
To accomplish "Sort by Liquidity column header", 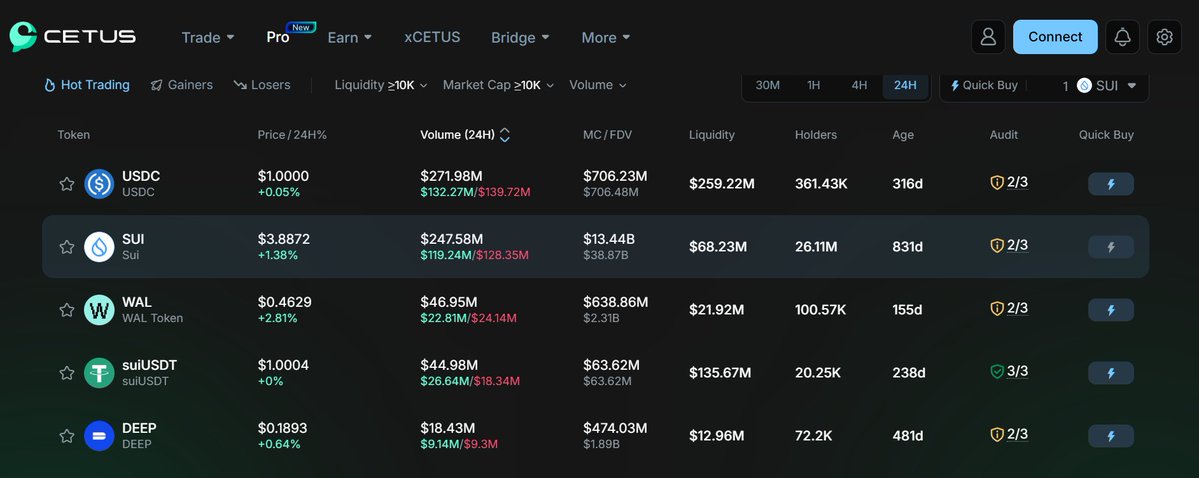I will pyautogui.click(x=712, y=135).
